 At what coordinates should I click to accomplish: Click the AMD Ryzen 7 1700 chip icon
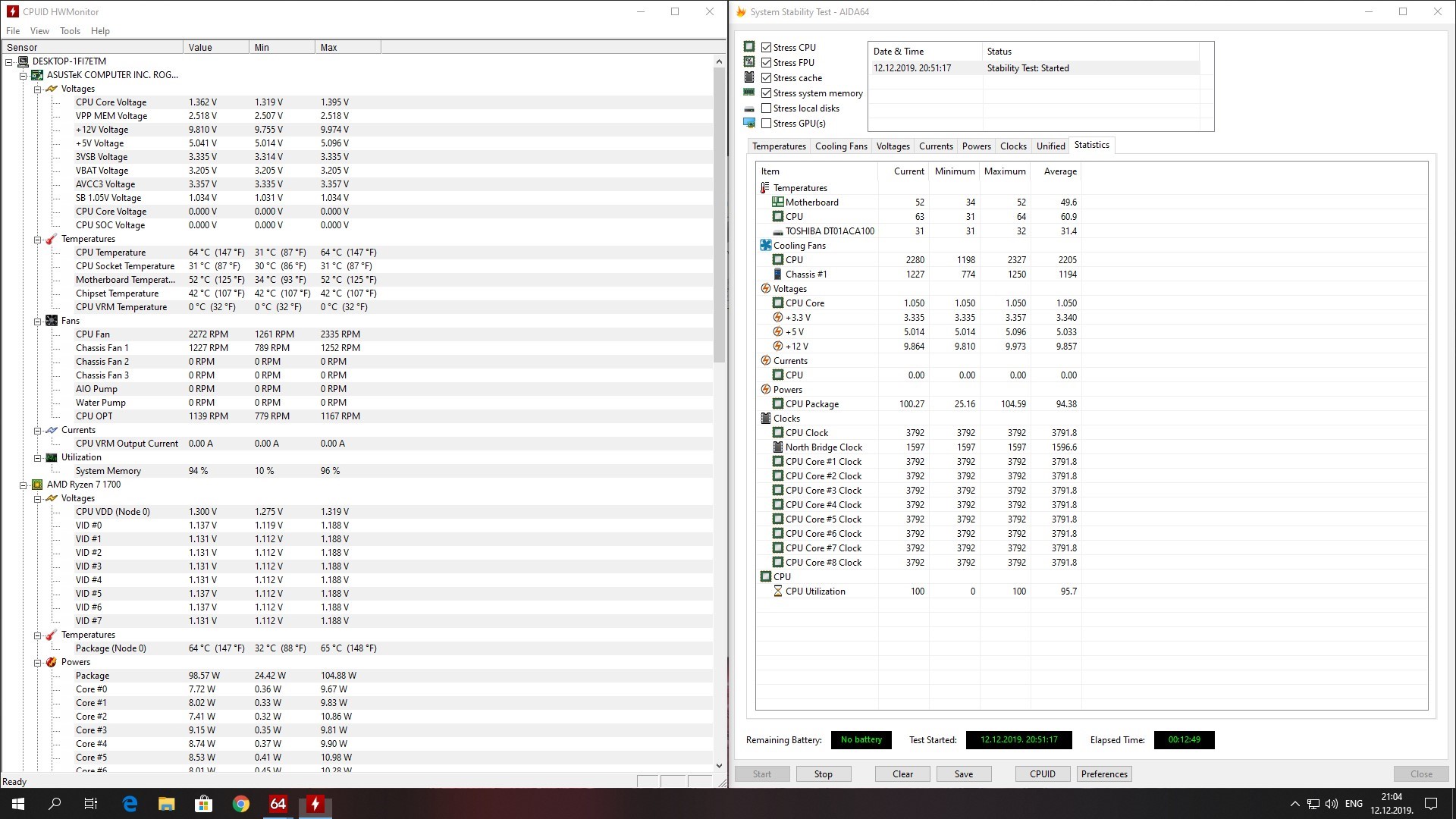click(37, 485)
